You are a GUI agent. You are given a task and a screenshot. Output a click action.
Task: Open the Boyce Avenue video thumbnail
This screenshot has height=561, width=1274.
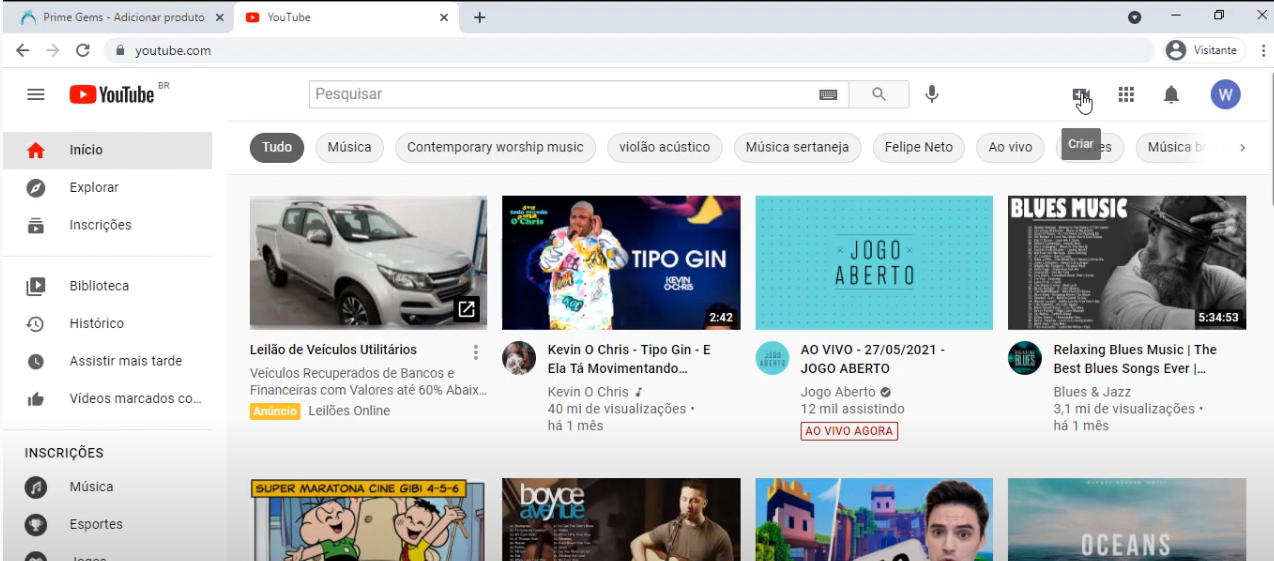tap(621, 519)
